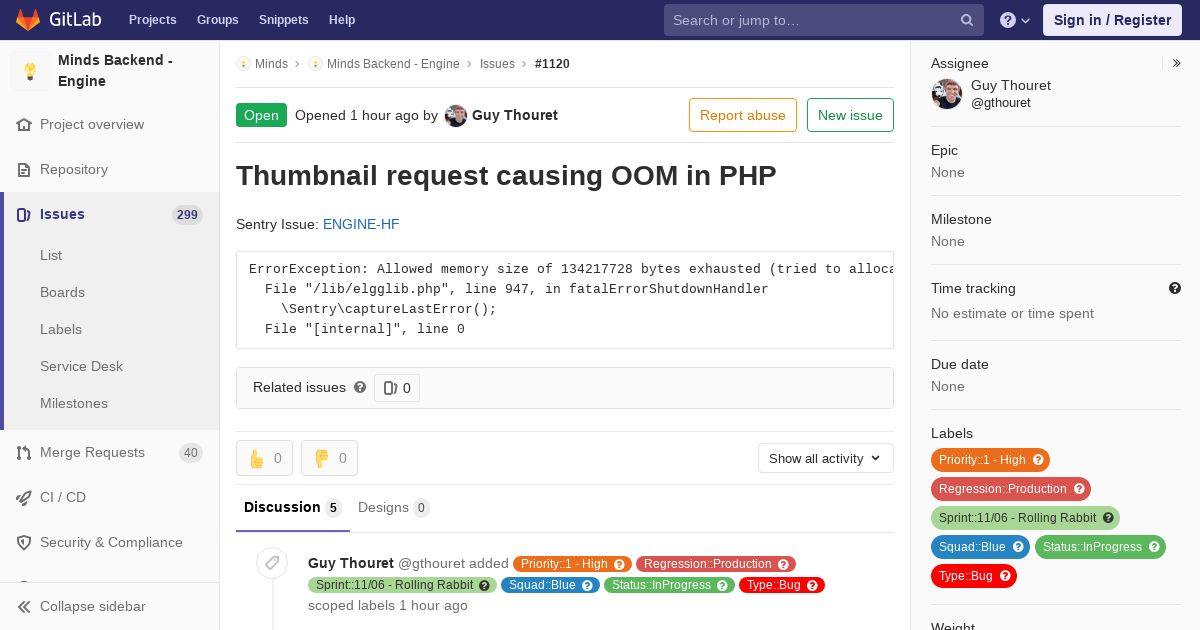Screen dimensions: 1200x630
Task: Click help icon on sidebar Type::Bug label
Action: coord(1005,576)
